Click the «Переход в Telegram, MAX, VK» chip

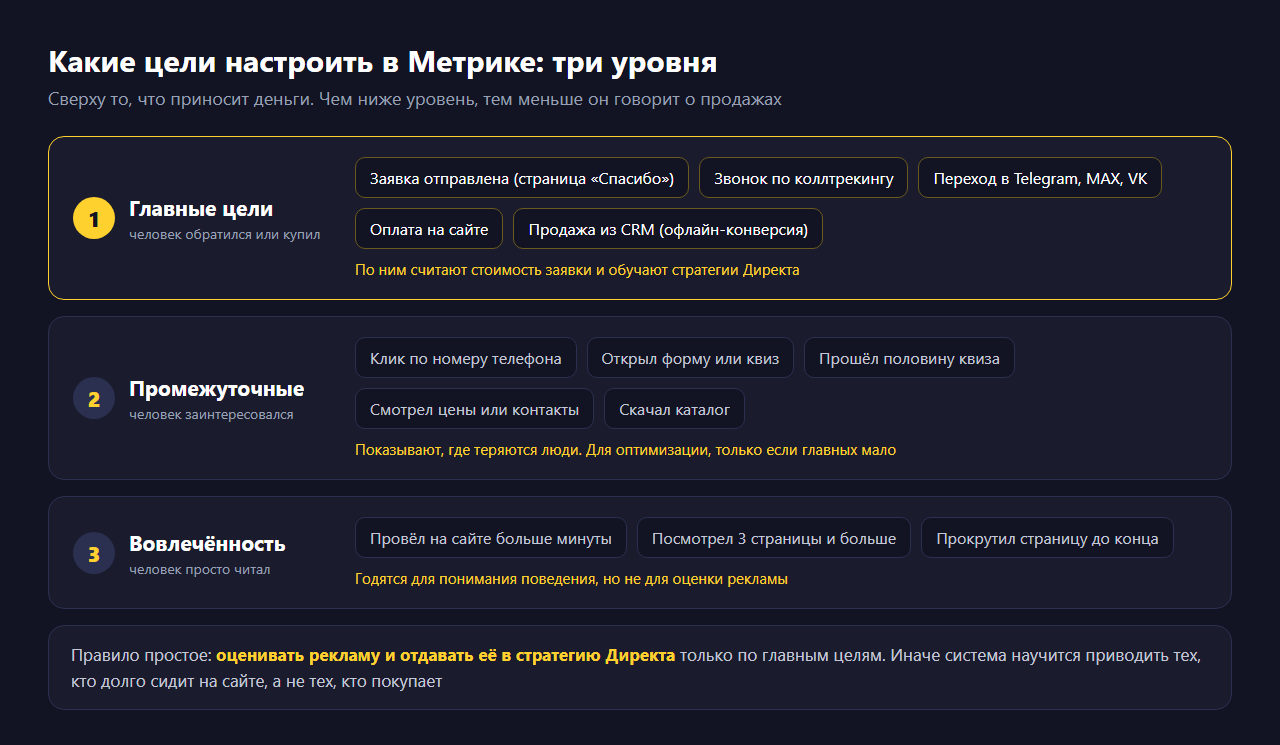click(x=1040, y=178)
